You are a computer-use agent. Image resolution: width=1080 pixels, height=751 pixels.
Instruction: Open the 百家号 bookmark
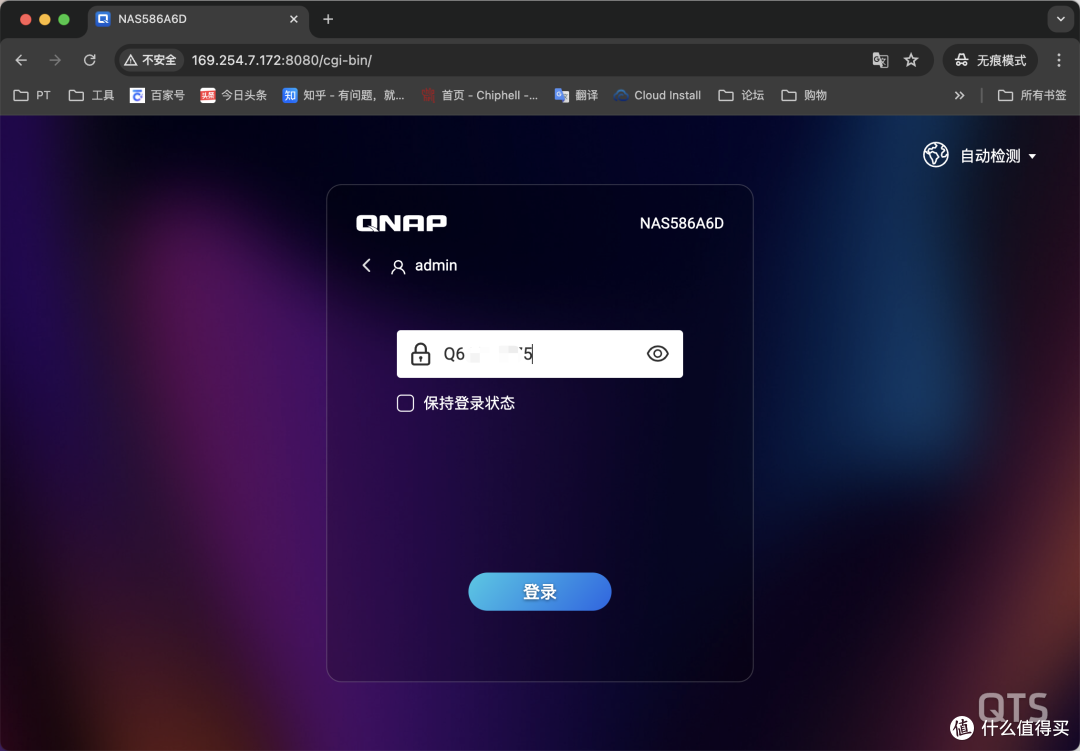pyautogui.click(x=158, y=95)
